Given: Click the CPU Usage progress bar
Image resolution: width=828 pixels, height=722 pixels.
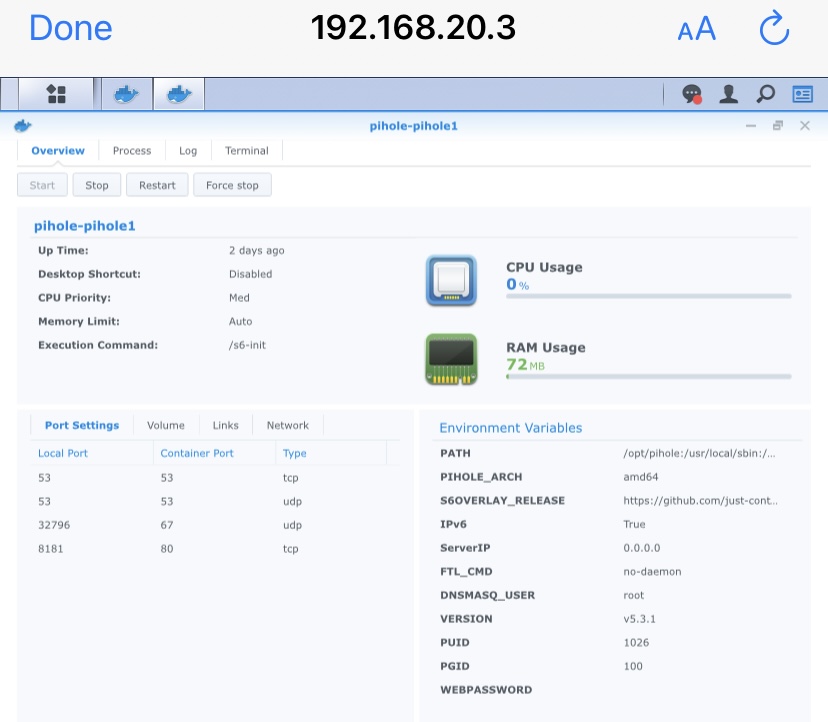Looking at the screenshot, I should (x=648, y=296).
